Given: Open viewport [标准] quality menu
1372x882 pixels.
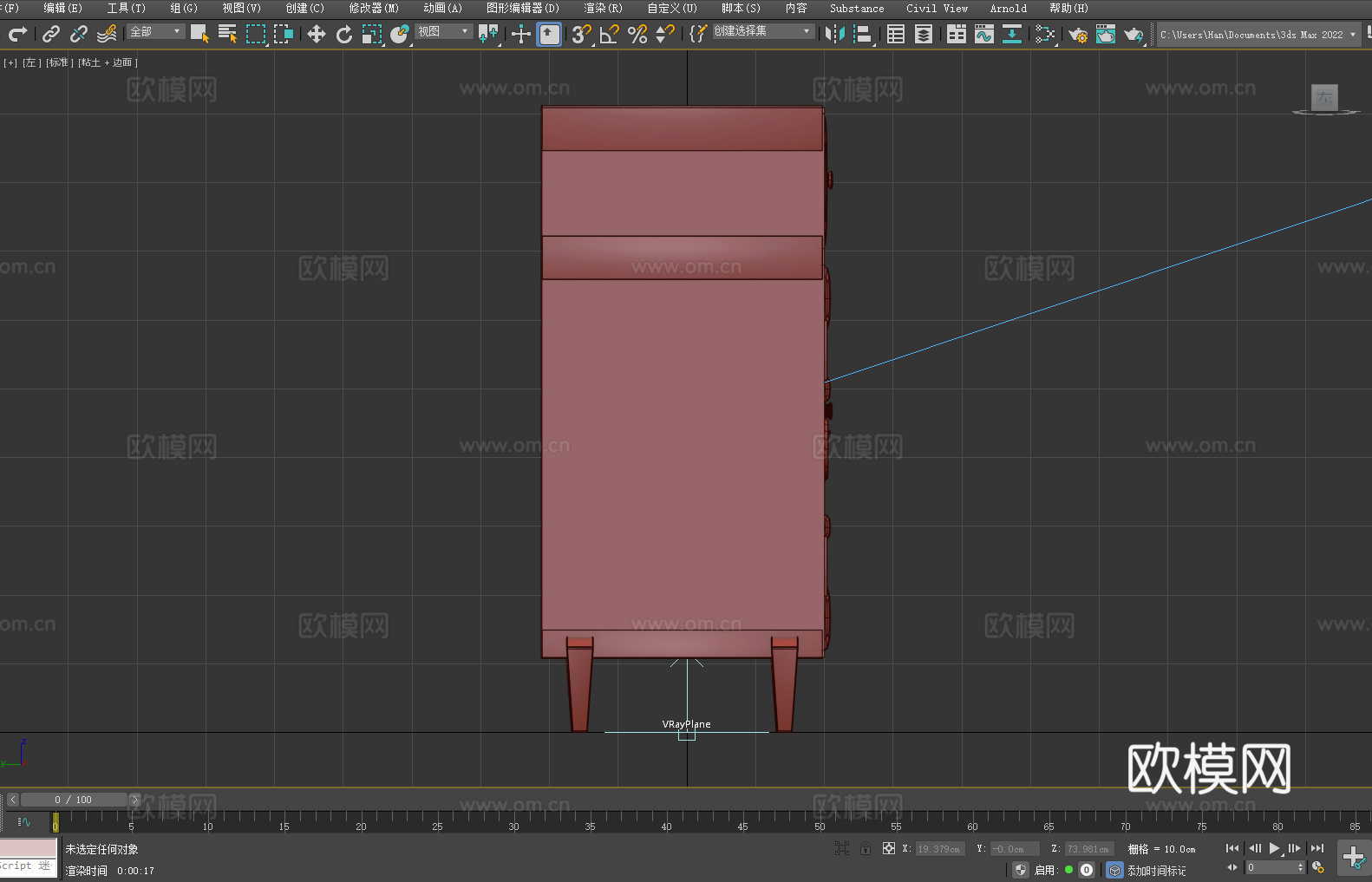Looking at the screenshot, I should click(x=58, y=62).
